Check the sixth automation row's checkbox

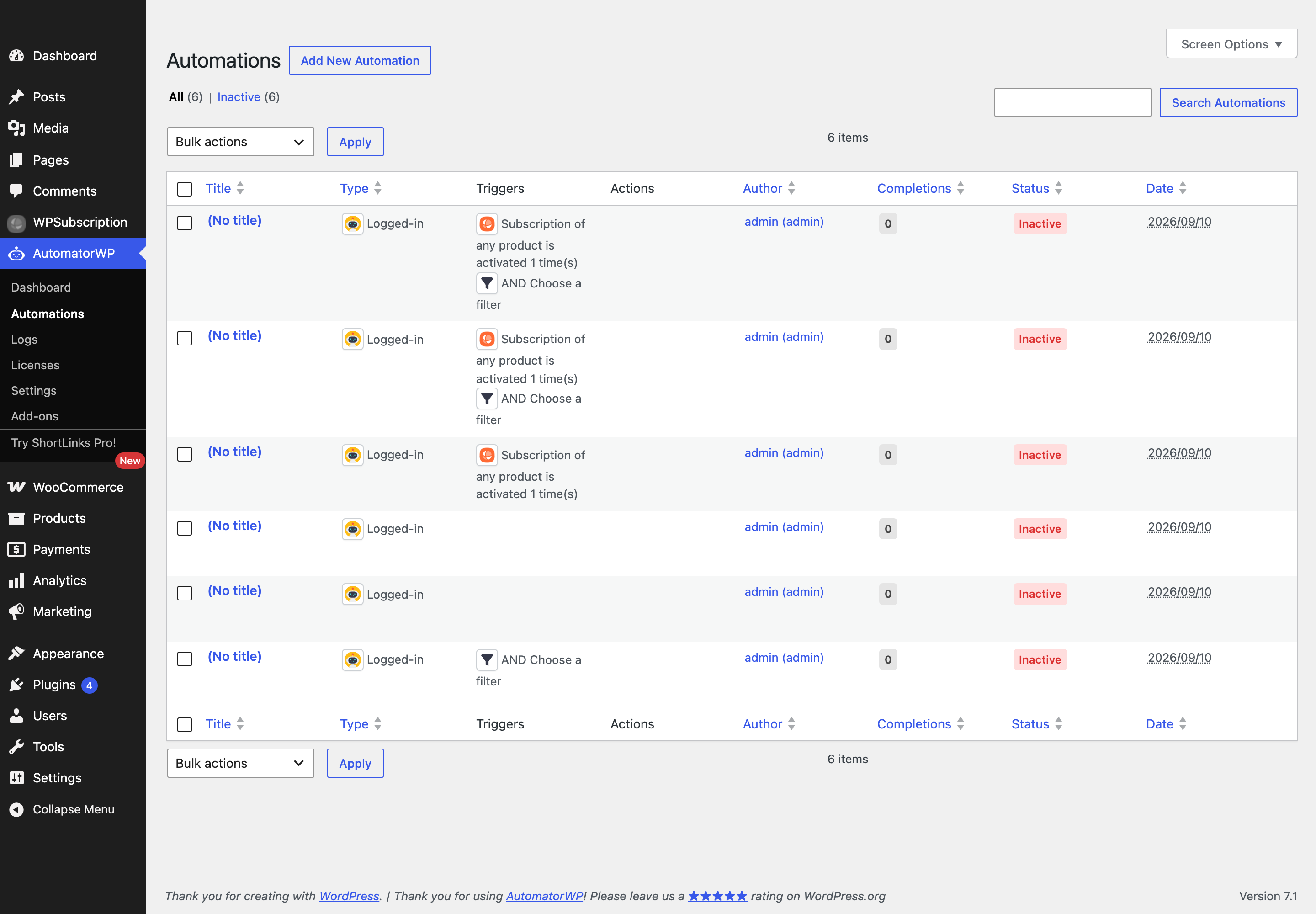click(185, 659)
